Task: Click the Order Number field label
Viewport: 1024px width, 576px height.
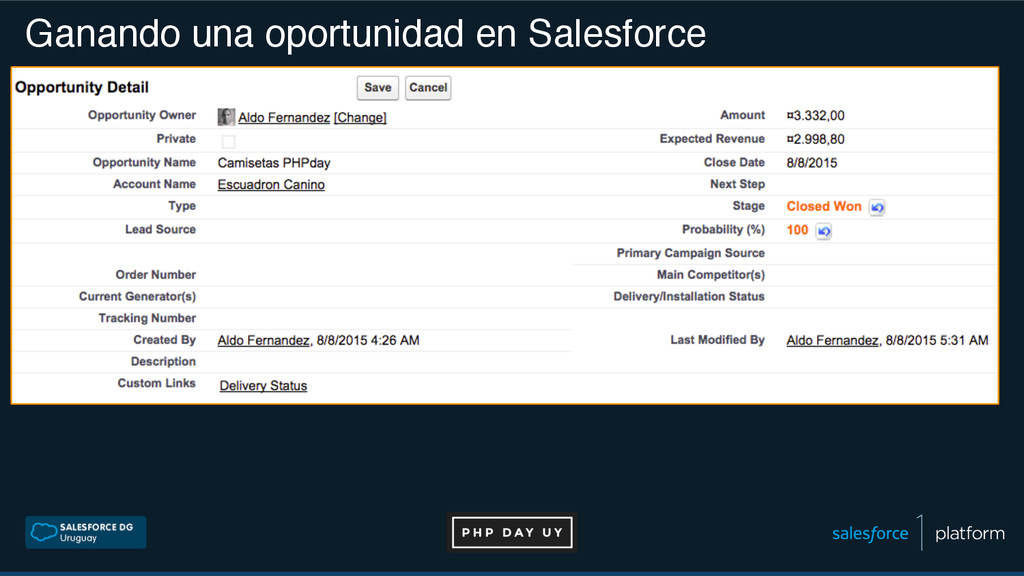Action: pos(155,275)
